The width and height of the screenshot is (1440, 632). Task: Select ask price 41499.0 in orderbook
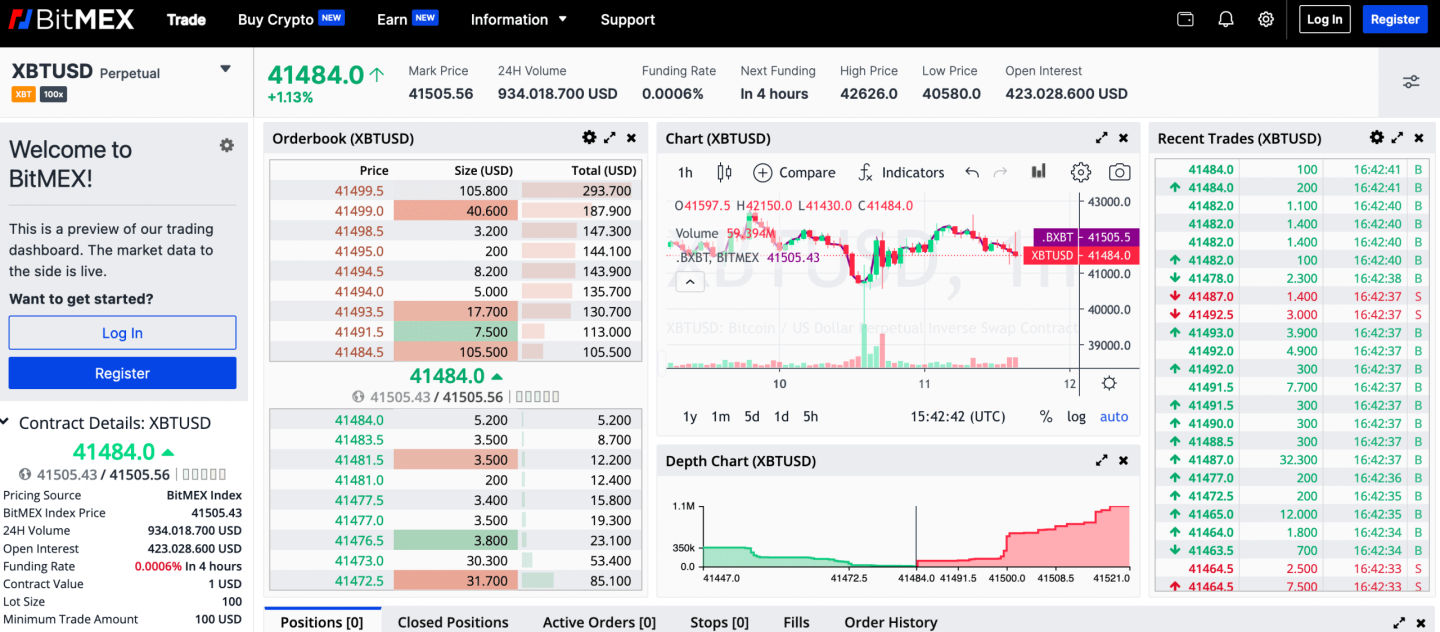coord(359,211)
